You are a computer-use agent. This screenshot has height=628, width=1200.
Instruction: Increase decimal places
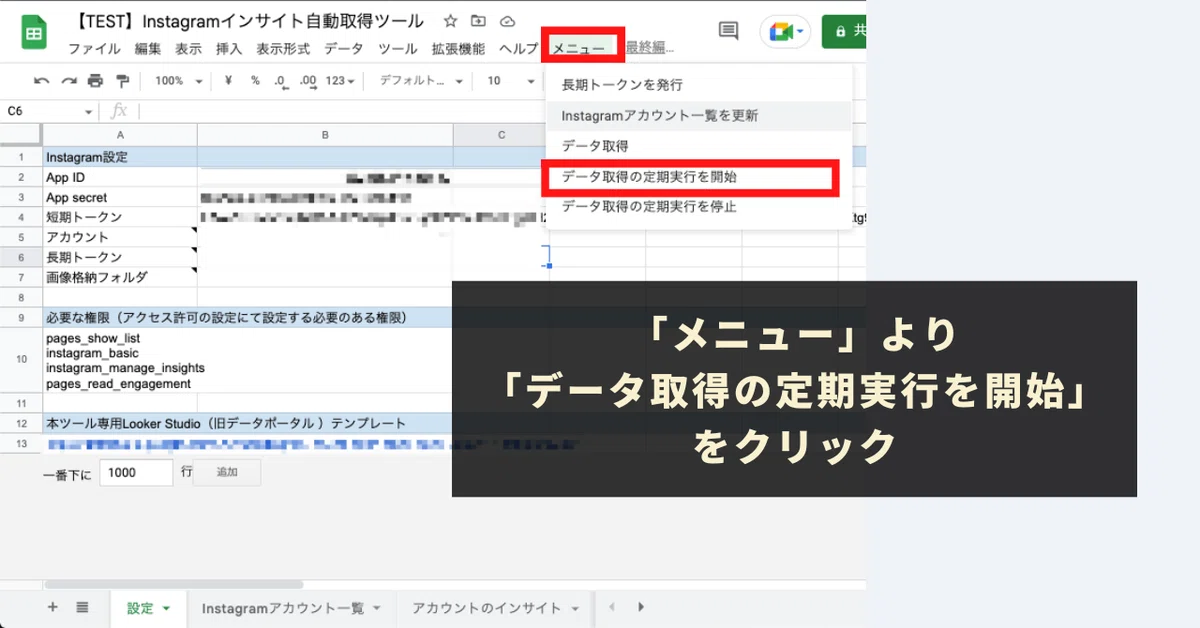[308, 81]
